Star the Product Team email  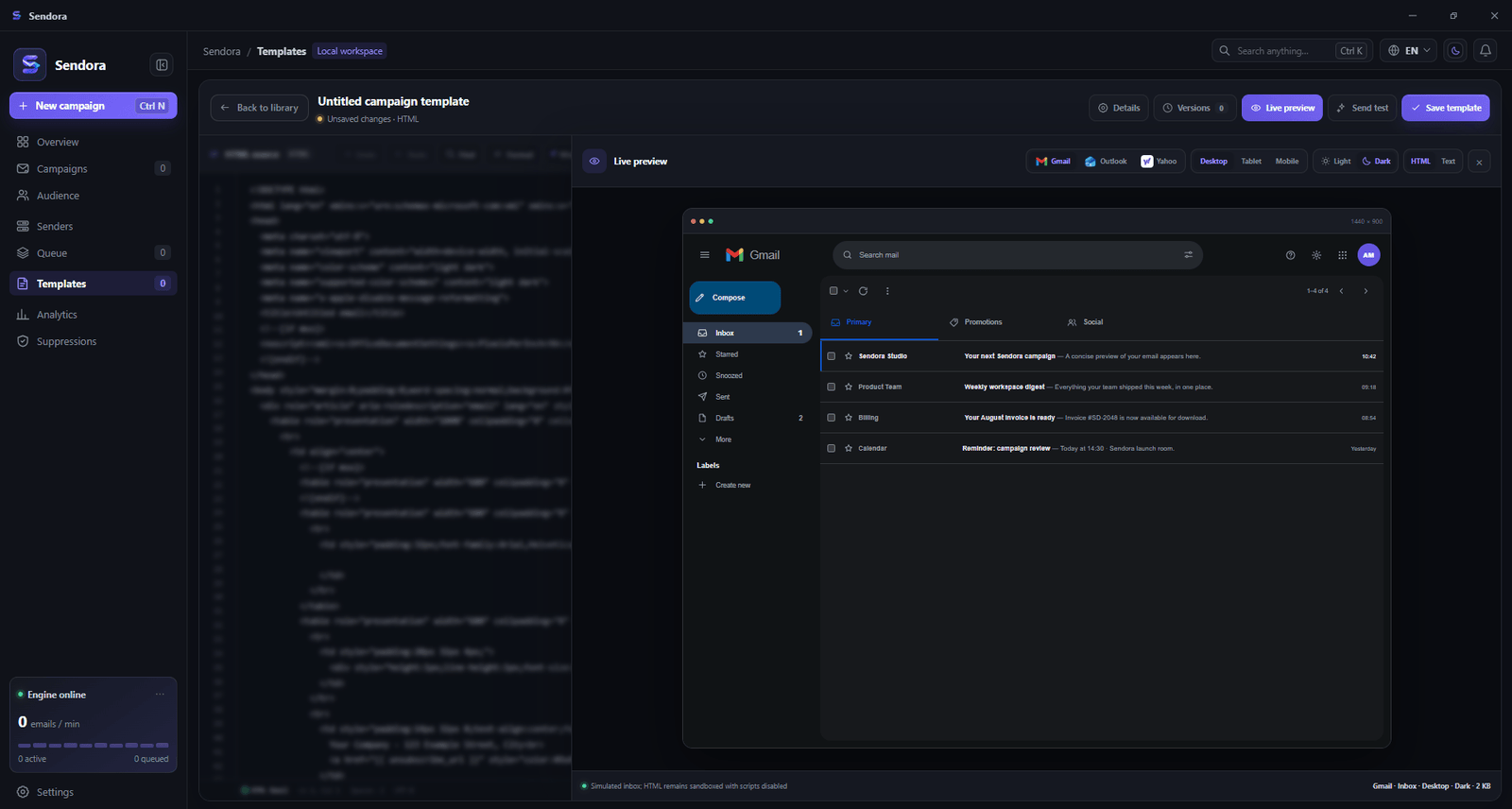(849, 387)
